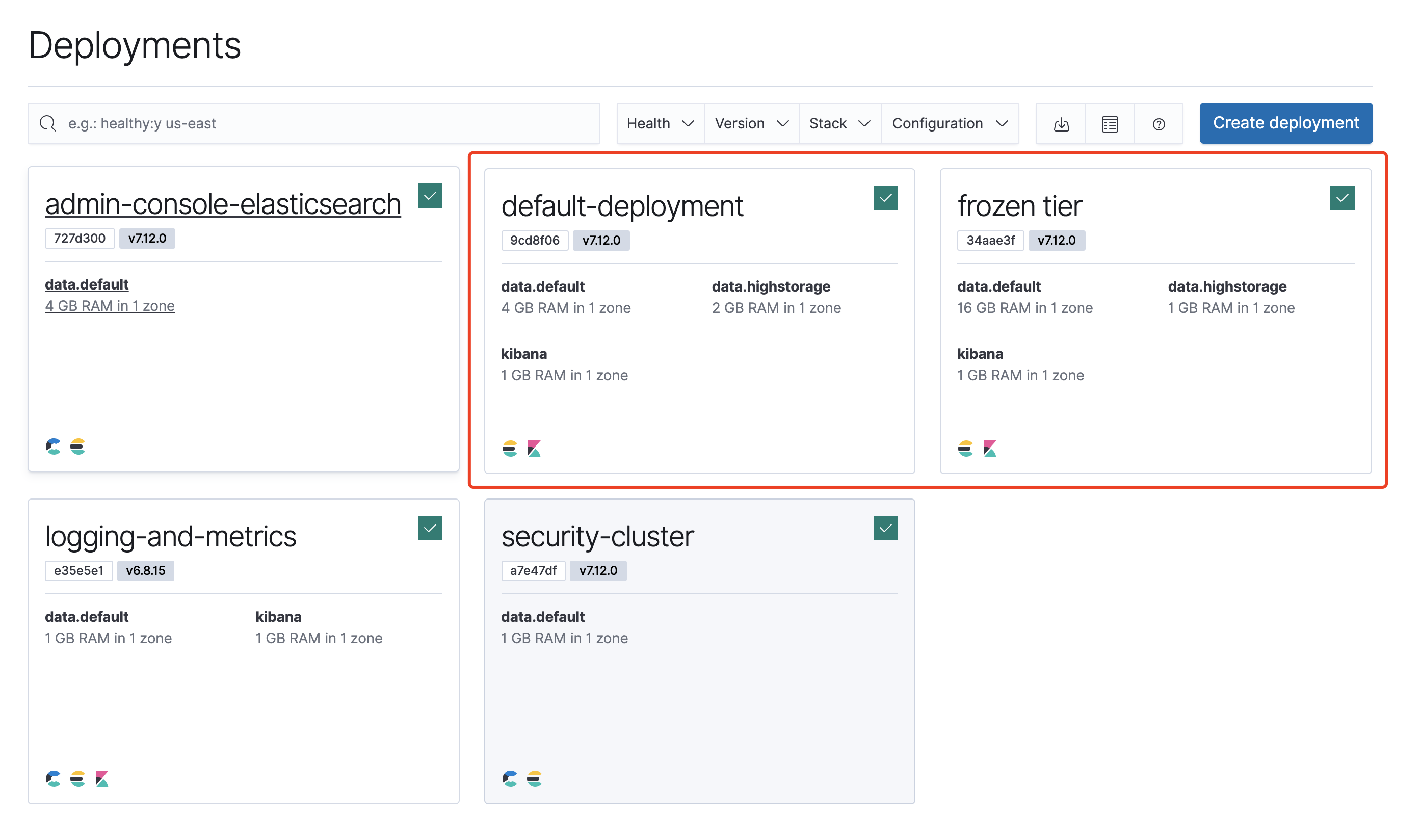
Task: Click the Create deployment button
Action: (1286, 123)
